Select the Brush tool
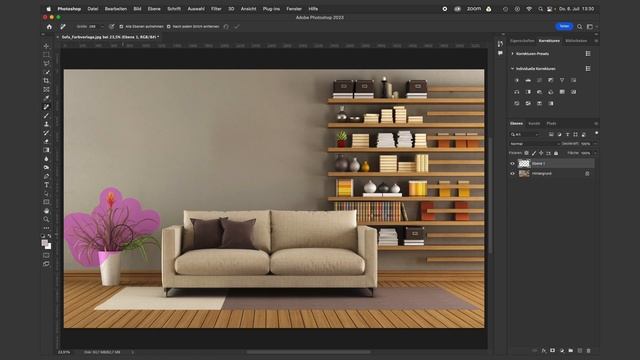 [46, 116]
